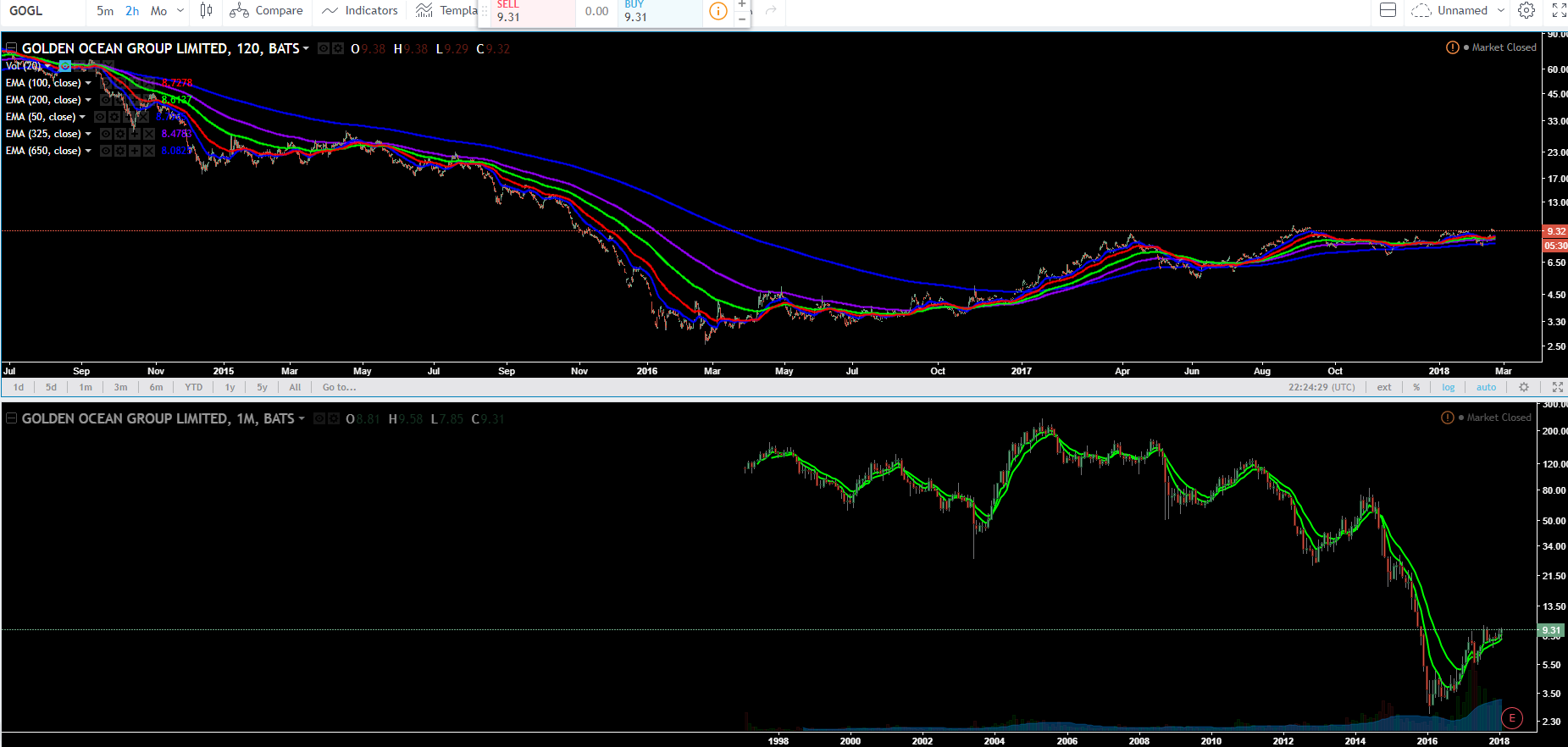Save chart layout via cloud icon
This screenshot has height=747, width=1568.
pos(1421,11)
